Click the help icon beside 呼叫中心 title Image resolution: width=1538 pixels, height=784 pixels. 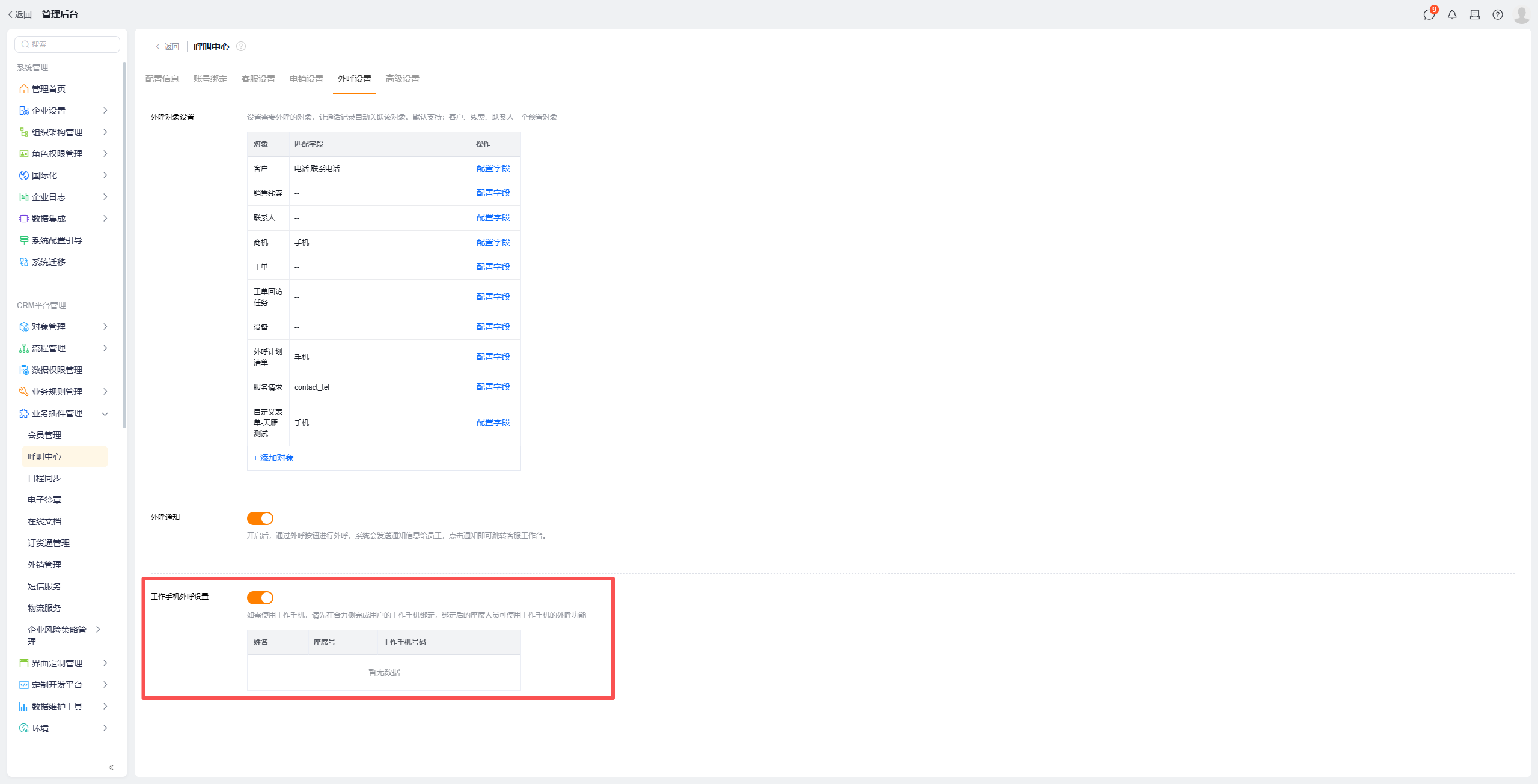coord(241,46)
